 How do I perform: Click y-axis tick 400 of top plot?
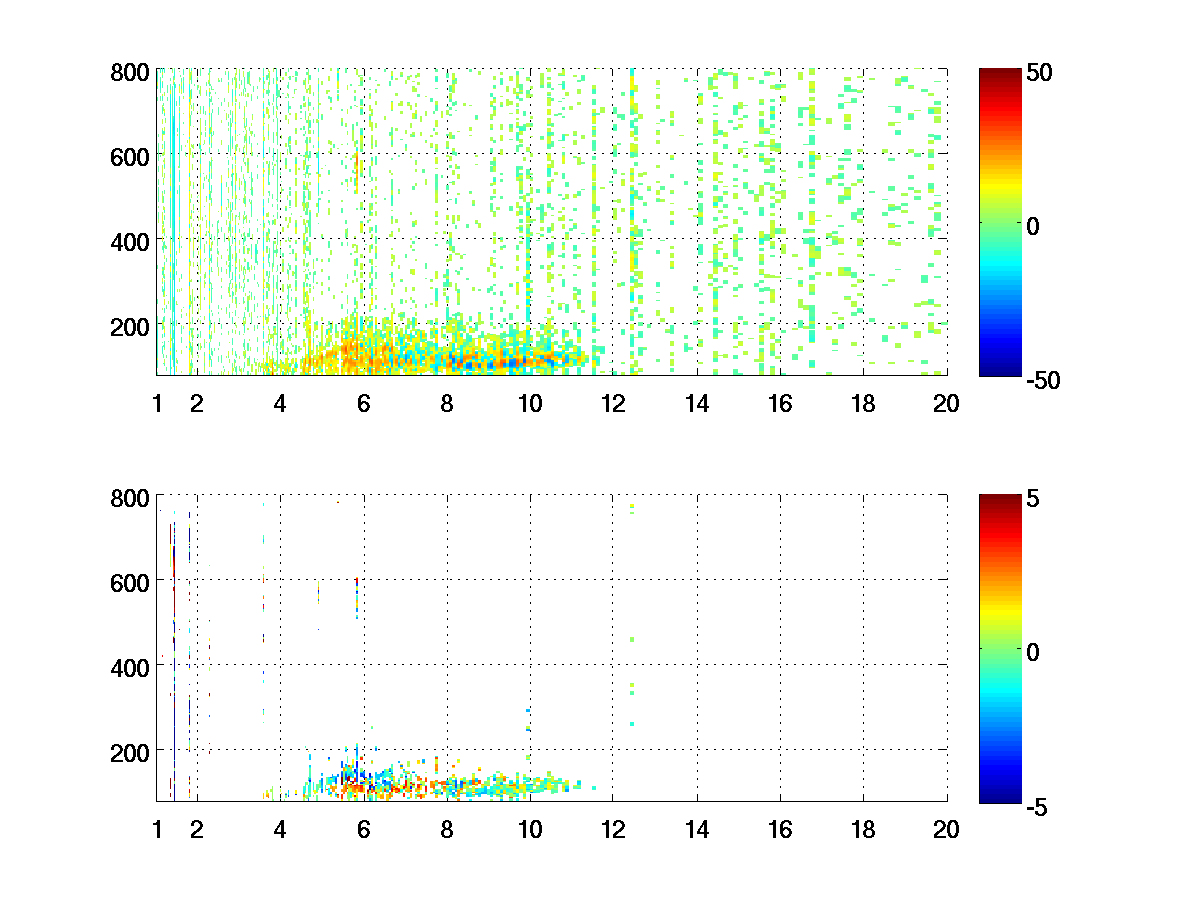(130, 241)
